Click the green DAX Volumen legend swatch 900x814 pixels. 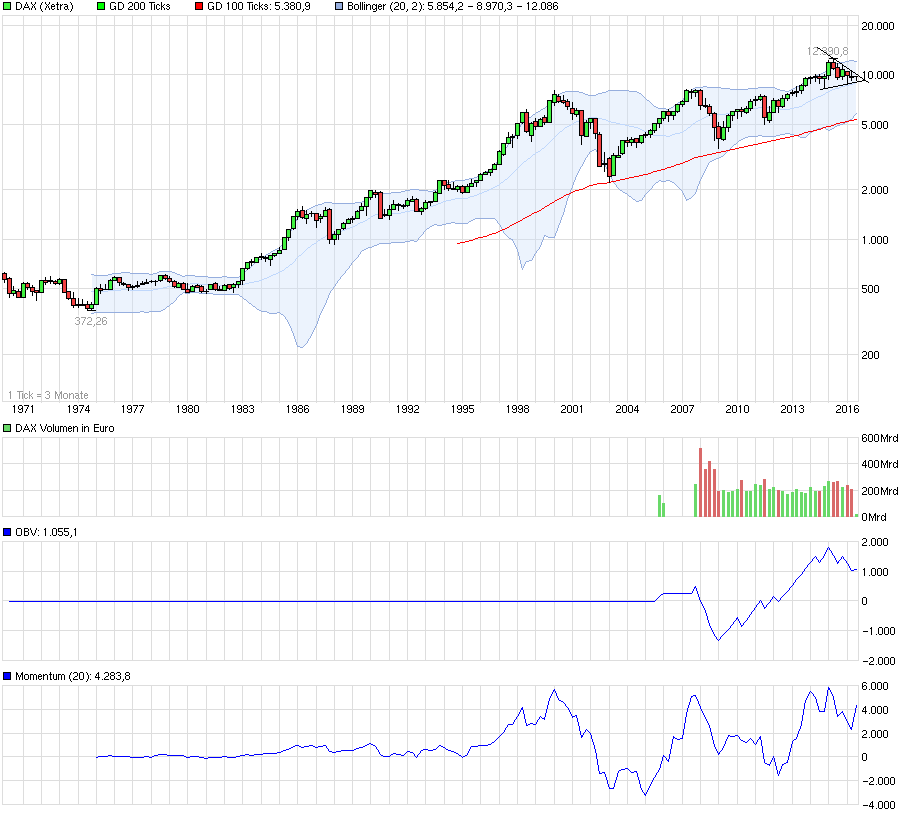pyautogui.click(x=7, y=428)
